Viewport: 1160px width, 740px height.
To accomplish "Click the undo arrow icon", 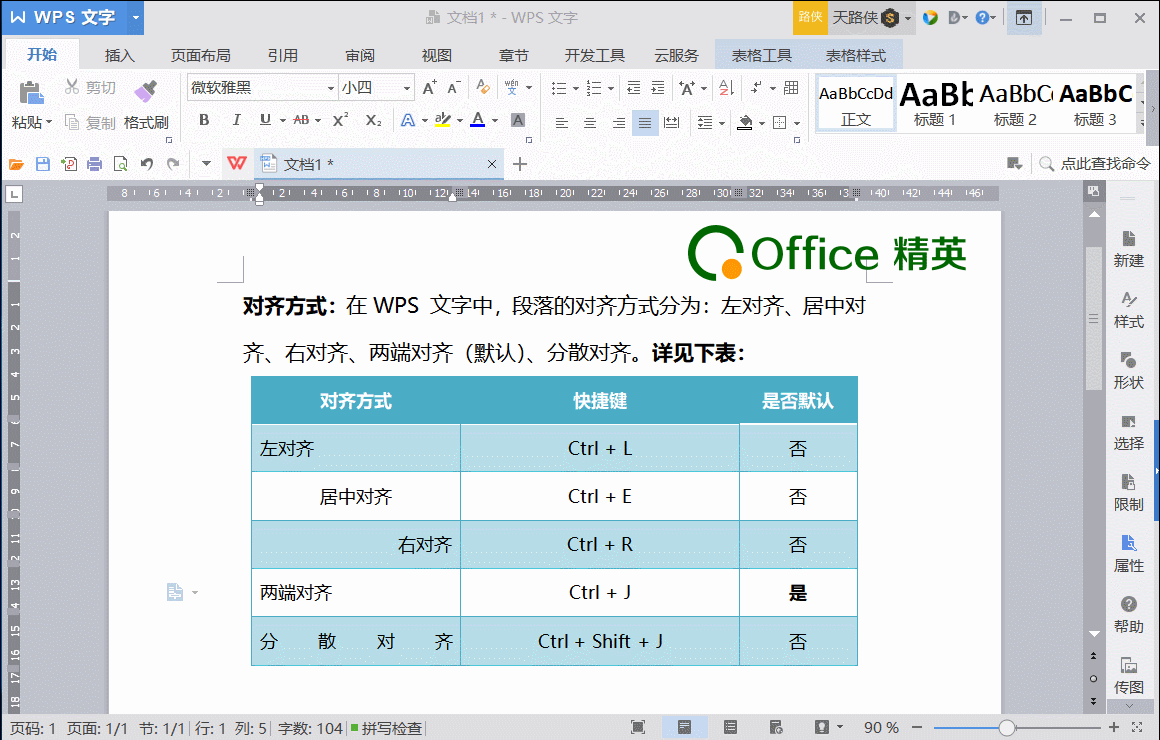I will tap(146, 164).
